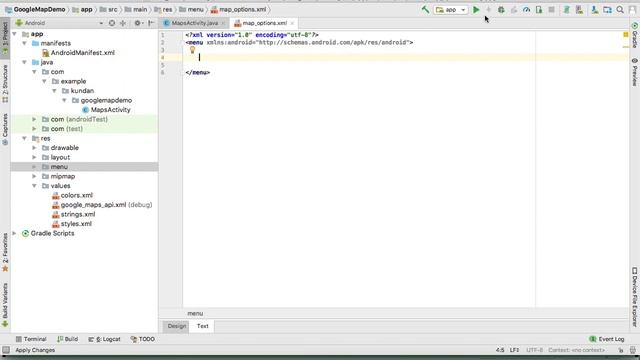Open project panel settings gear
This screenshot has width=640, height=360.
pyautogui.click(x=138, y=23)
